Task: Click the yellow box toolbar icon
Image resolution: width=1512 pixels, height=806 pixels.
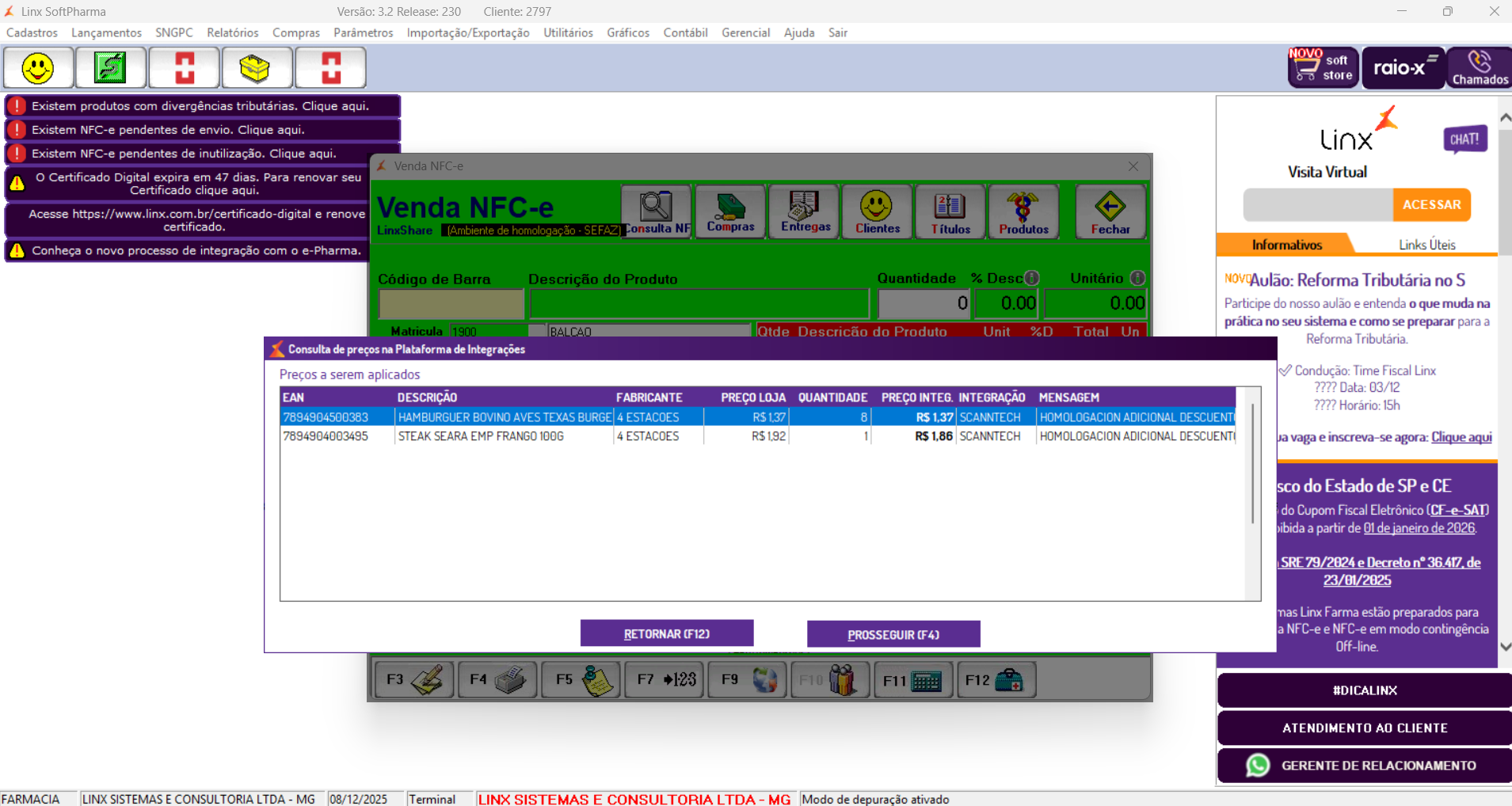Action: (x=257, y=68)
